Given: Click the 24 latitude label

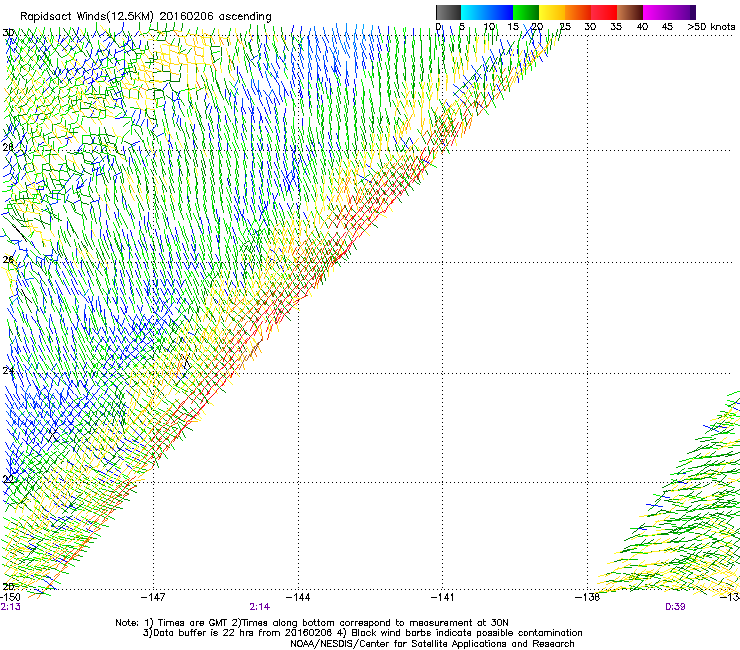Looking at the screenshot, I should tap(8, 371).
